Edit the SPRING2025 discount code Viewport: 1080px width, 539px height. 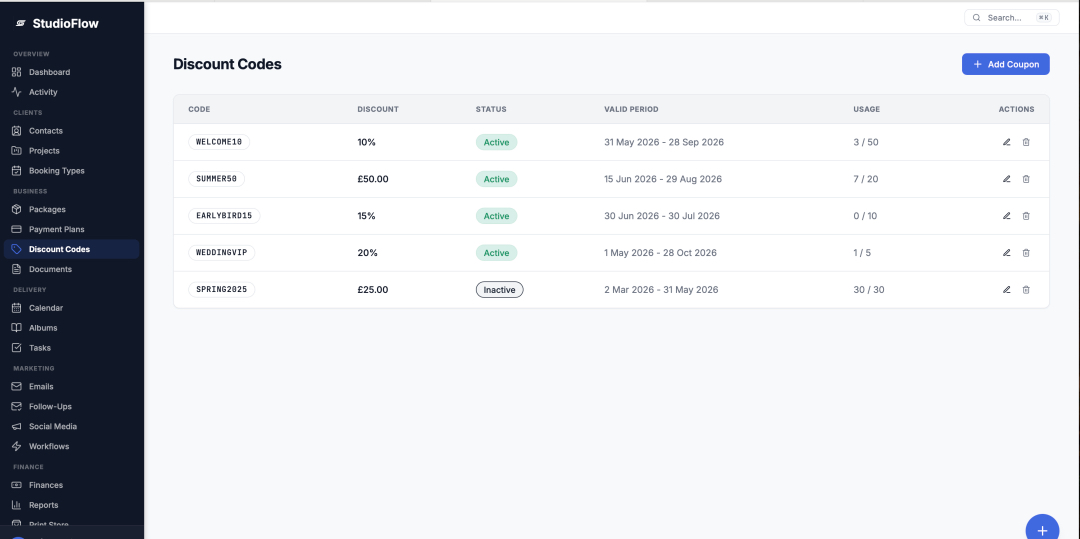click(1006, 290)
